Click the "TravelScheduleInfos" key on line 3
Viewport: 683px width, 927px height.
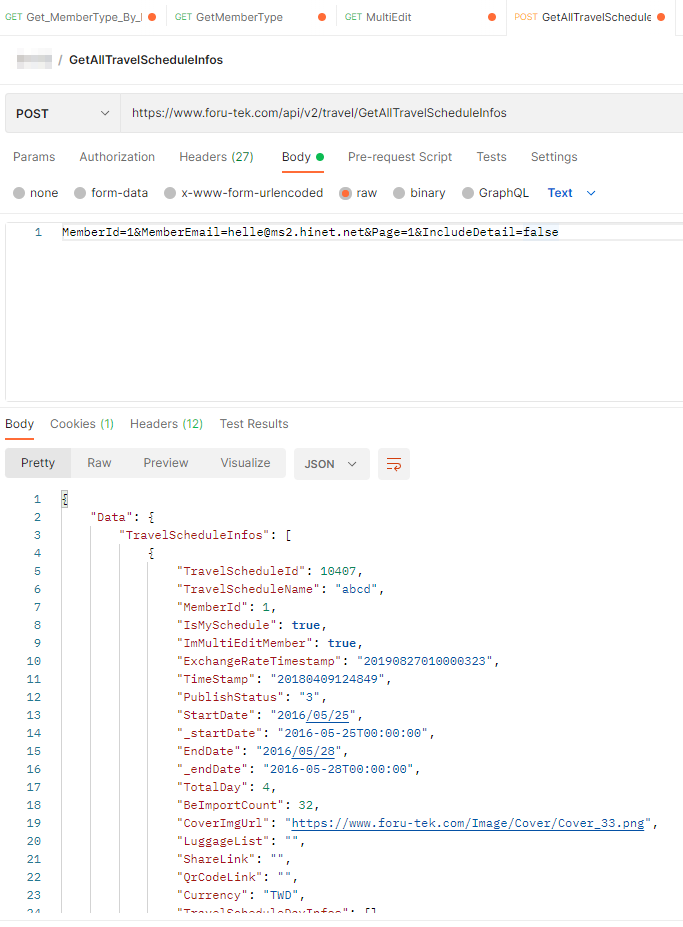click(x=194, y=535)
